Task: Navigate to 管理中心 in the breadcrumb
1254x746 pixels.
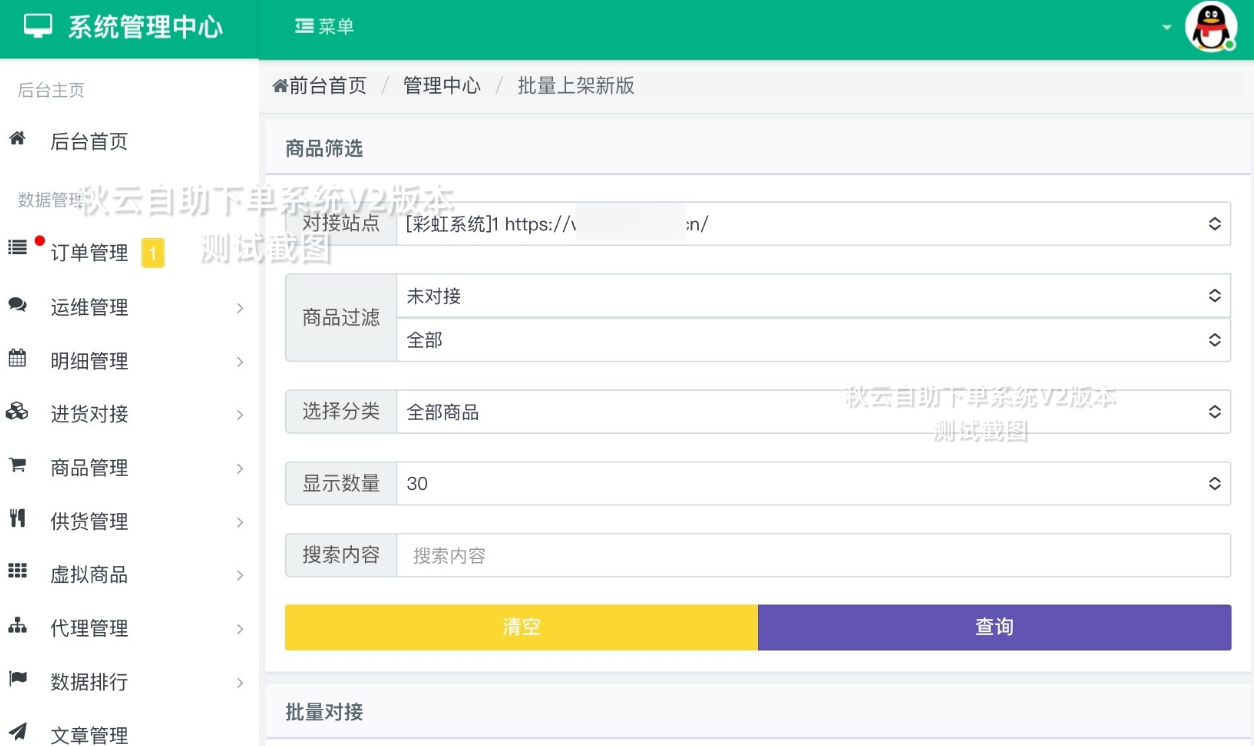Action: pos(442,86)
